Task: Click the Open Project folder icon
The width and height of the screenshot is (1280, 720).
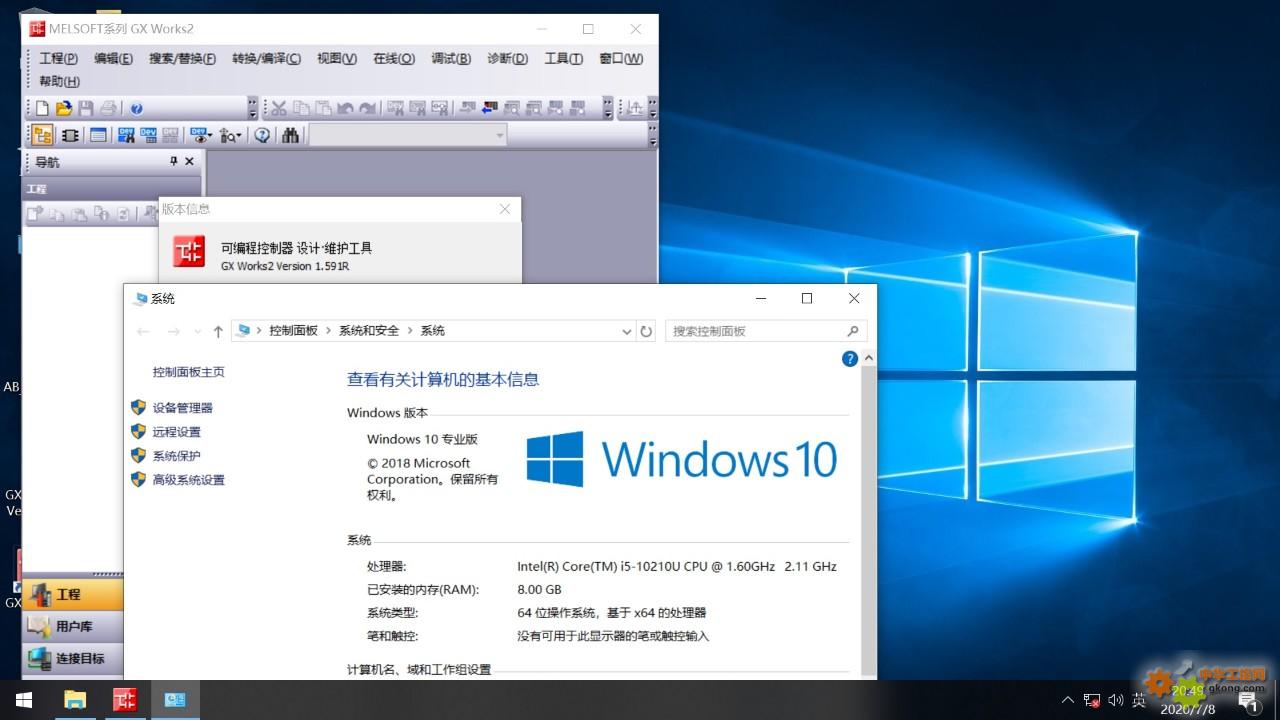Action: click(x=64, y=108)
